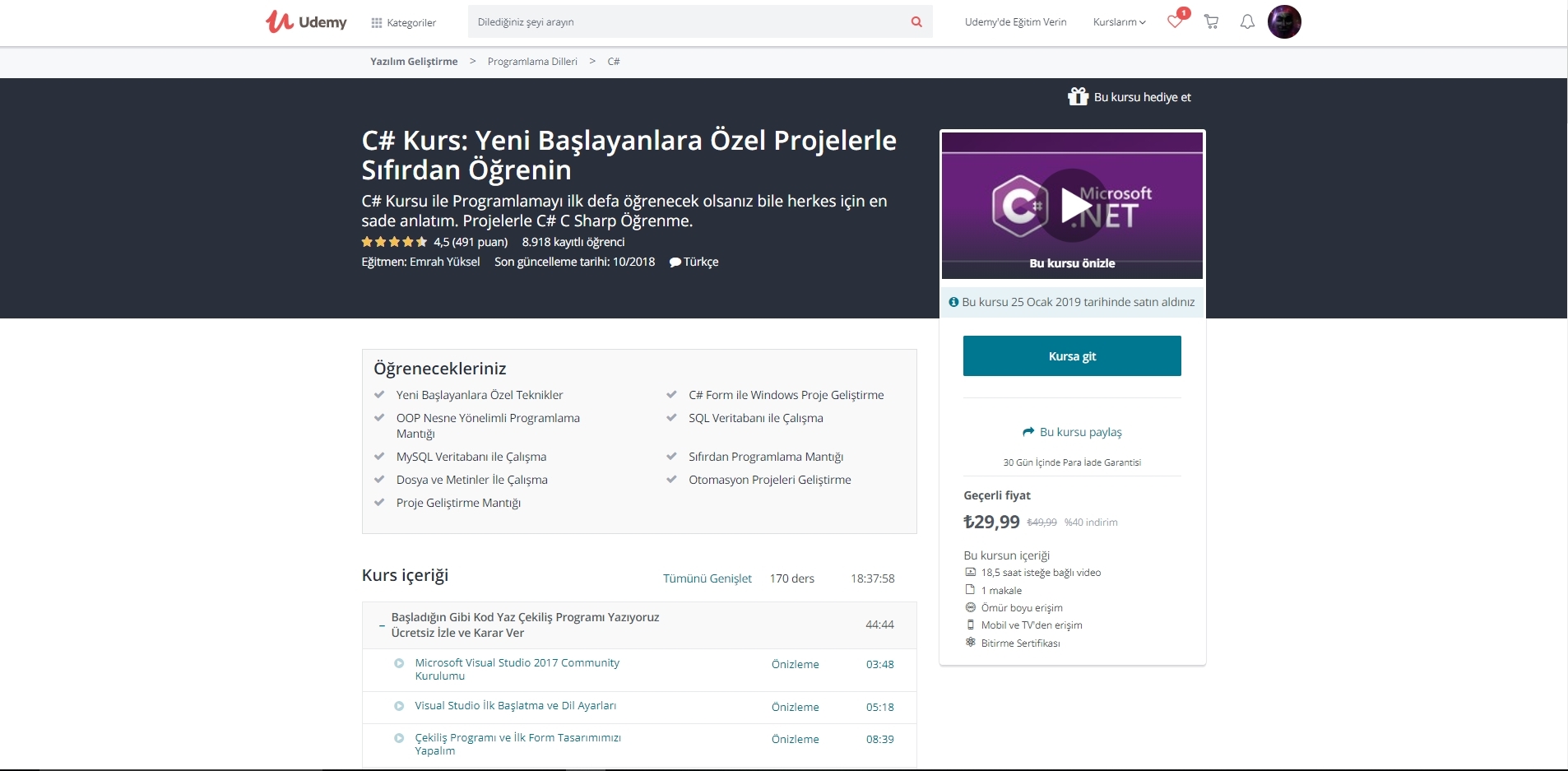Click play icon for Çekiliş Programı lecture
1568x771 pixels.
click(x=399, y=738)
